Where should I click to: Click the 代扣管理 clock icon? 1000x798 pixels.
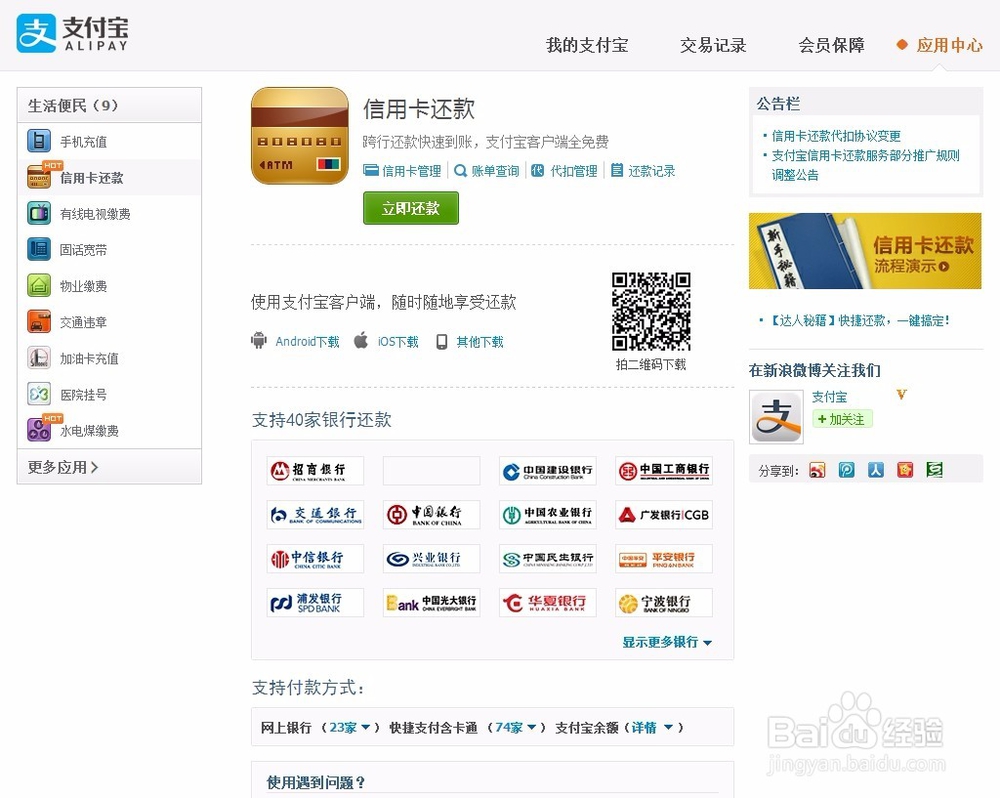(538, 170)
